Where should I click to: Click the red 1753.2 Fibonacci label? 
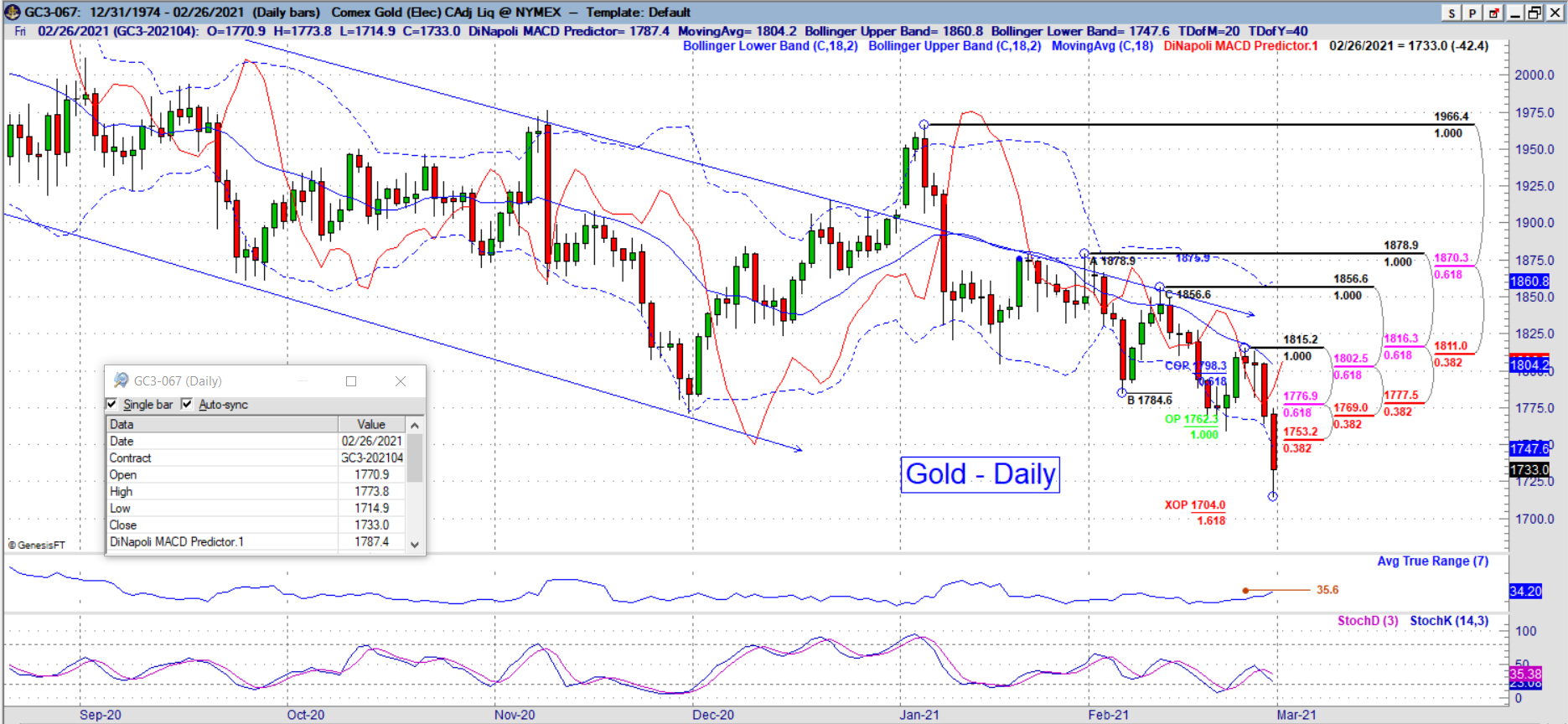point(1301,432)
